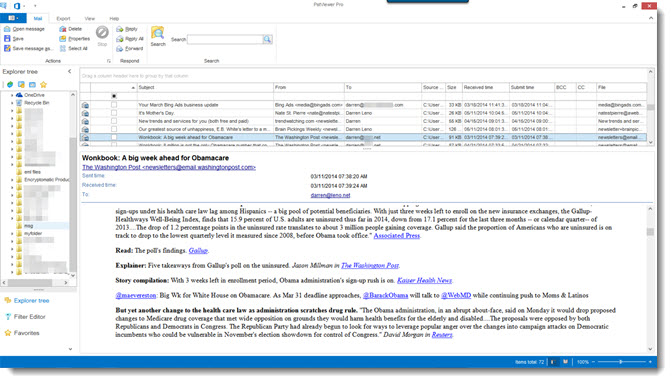Expand the Recycle Bin tree node
672x383 pixels.
tap(12, 103)
